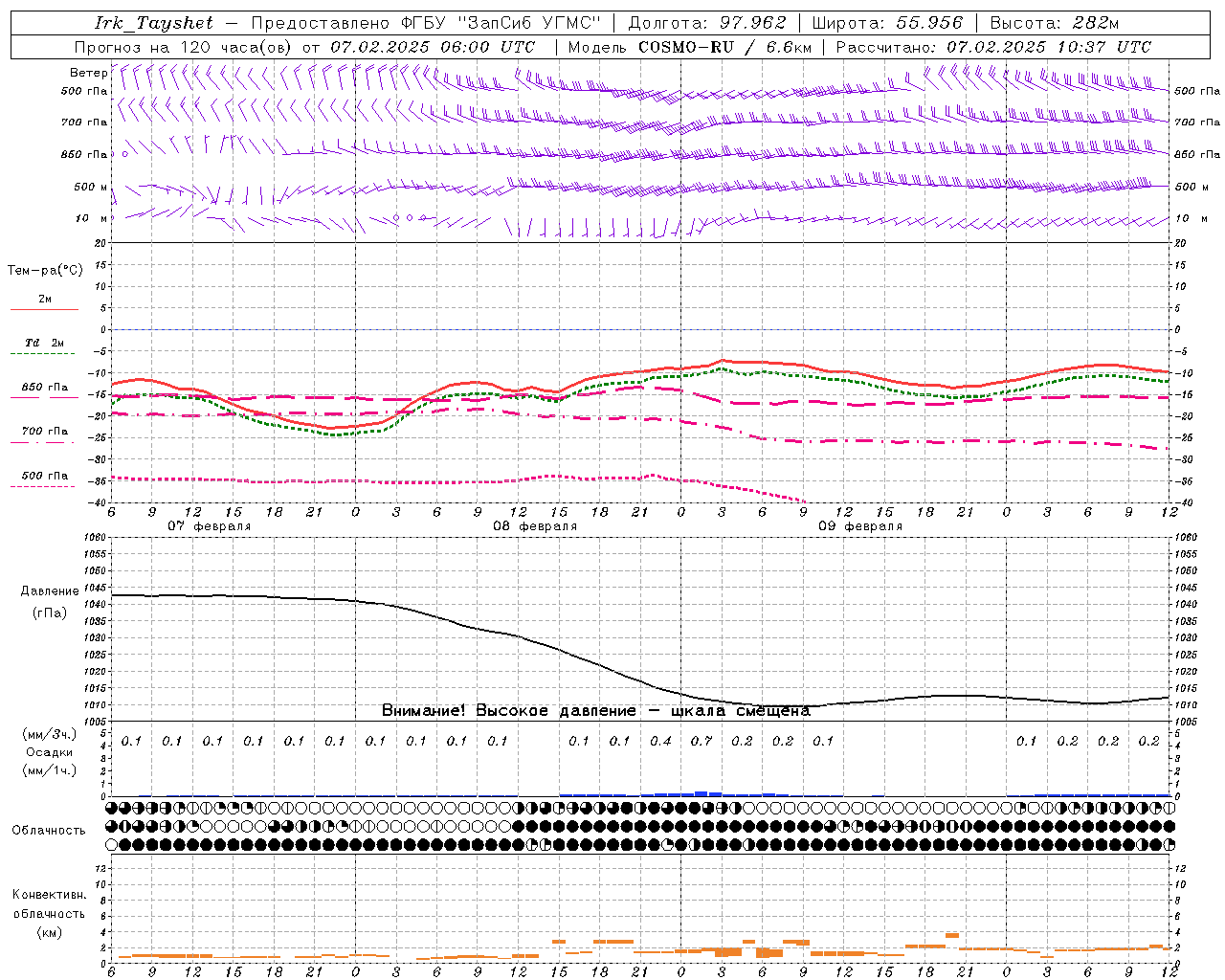The width and height of the screenshot is (1225, 980).
Task: Click the Конвективн. convective cloud label
Action: tap(49, 895)
